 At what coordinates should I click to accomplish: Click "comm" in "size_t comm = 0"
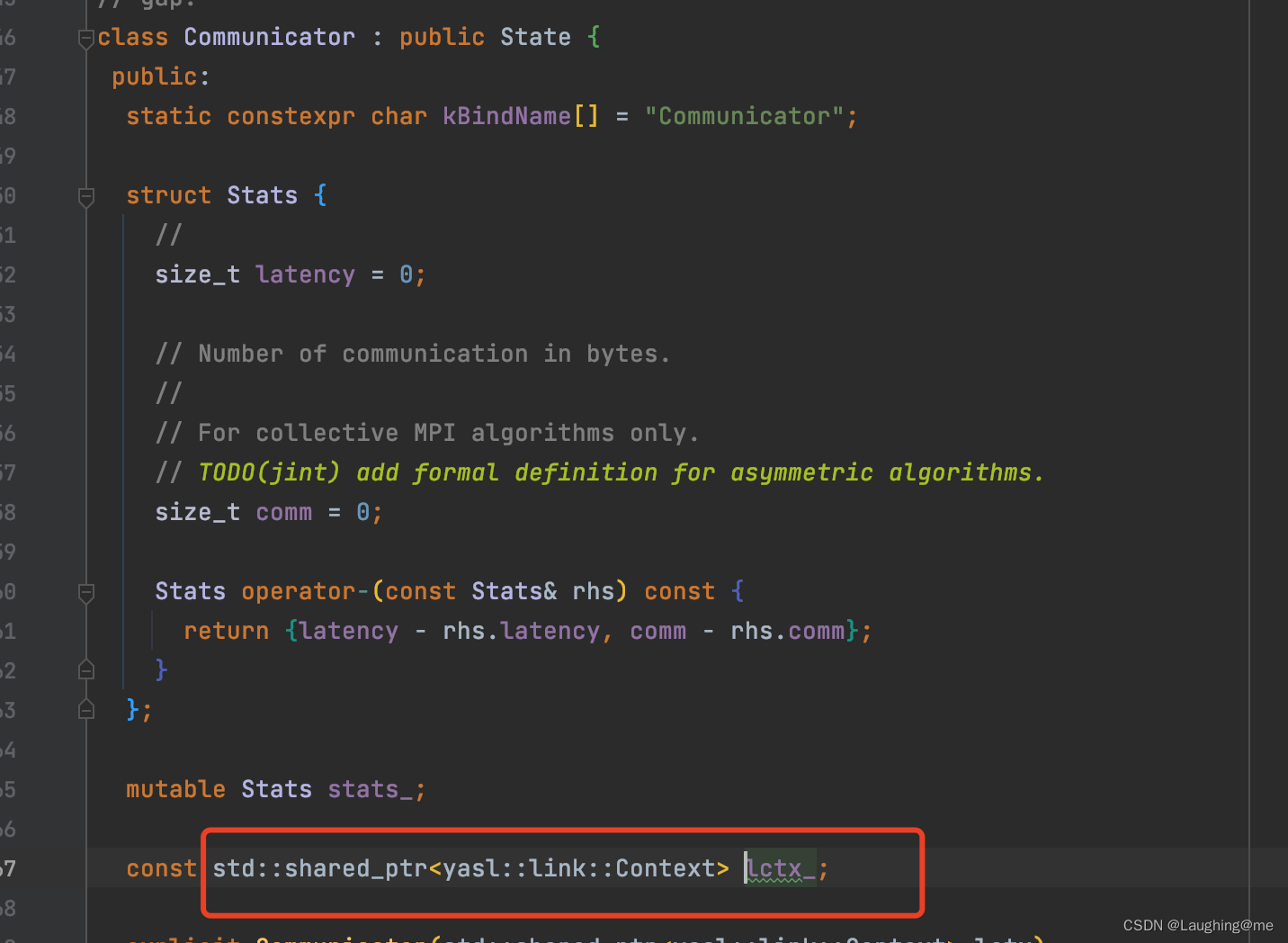click(x=283, y=512)
